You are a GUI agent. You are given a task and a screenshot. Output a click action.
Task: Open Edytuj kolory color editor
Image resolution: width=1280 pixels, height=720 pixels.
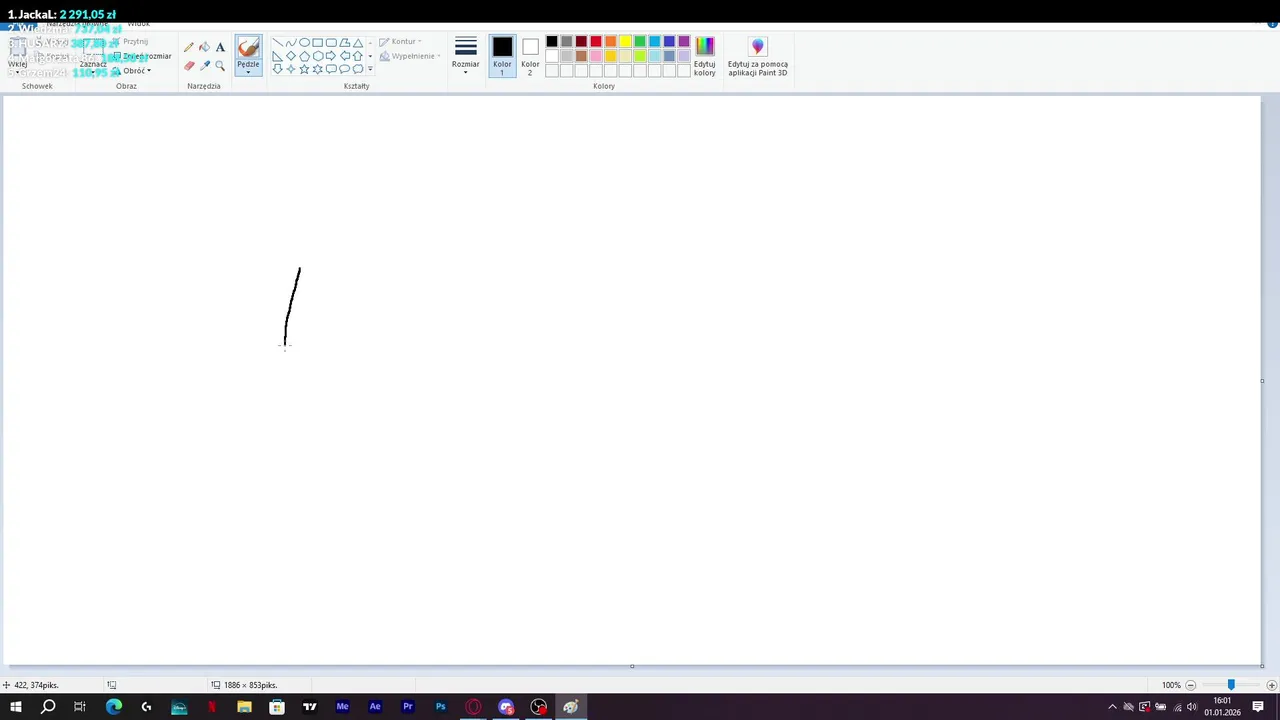click(705, 56)
